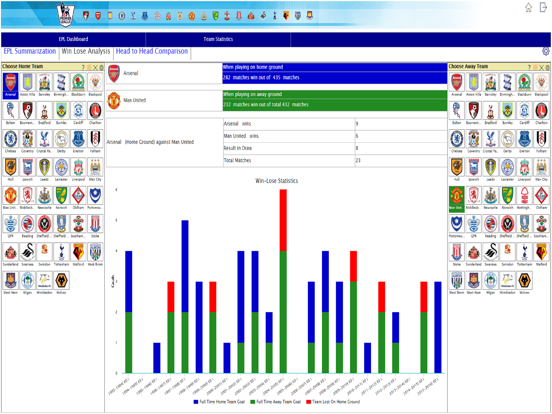Choose Tottenham as the home team

click(x=61, y=254)
